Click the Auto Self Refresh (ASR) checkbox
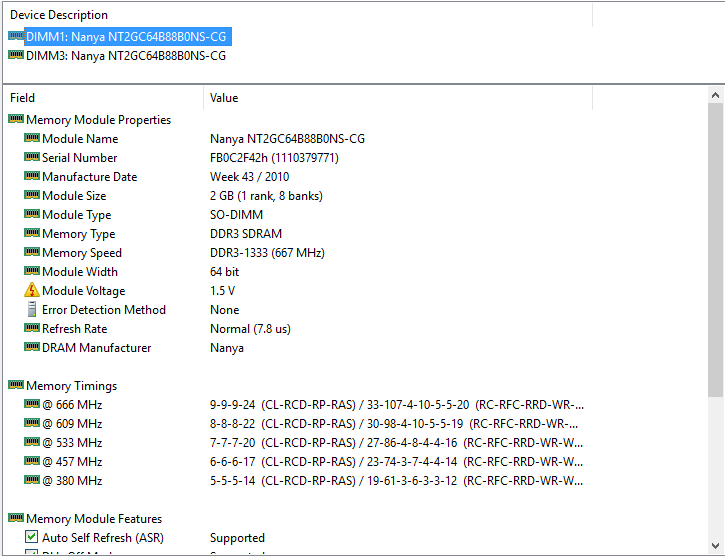Viewport: 725px width, 556px height. (31, 537)
